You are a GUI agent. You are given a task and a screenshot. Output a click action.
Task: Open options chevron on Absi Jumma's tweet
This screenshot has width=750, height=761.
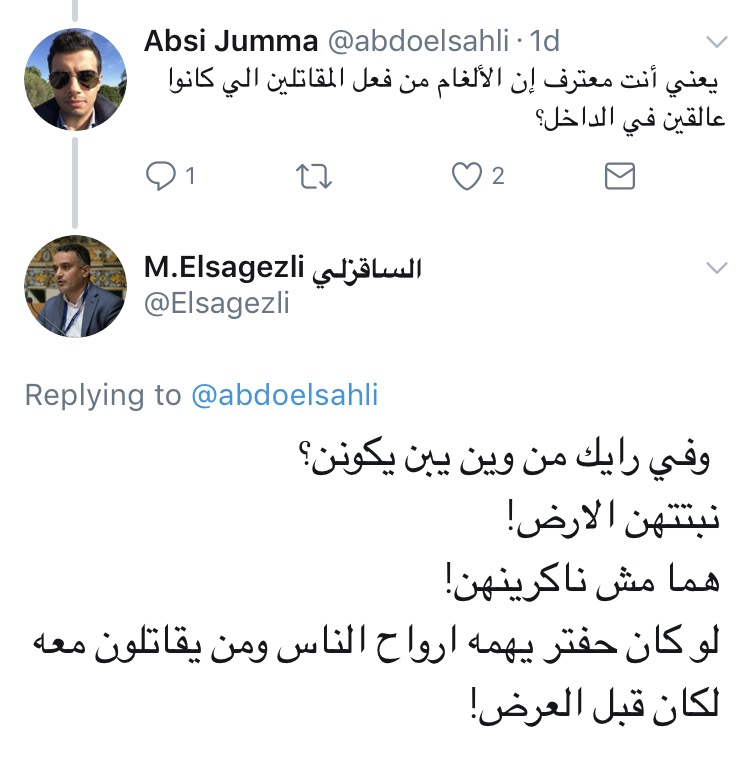tap(717, 41)
